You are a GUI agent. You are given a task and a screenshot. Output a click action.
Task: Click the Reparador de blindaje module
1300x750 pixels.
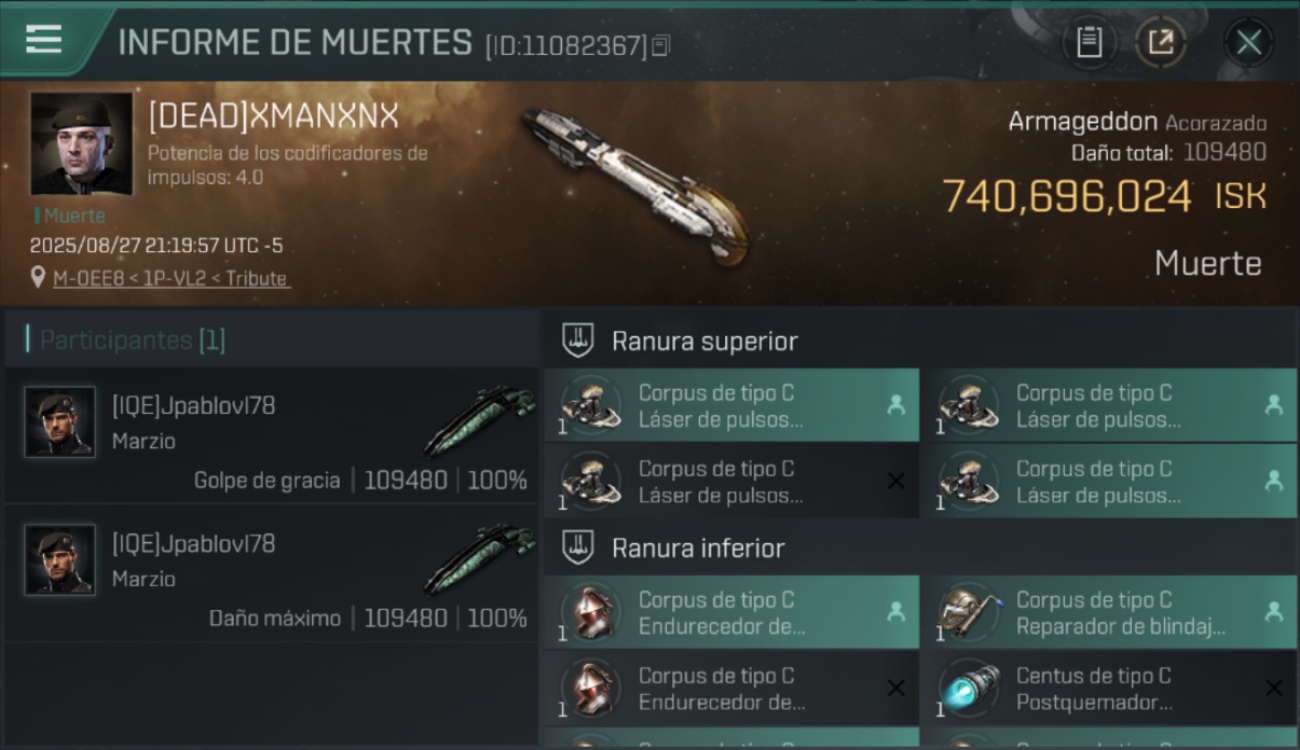[1109, 613]
